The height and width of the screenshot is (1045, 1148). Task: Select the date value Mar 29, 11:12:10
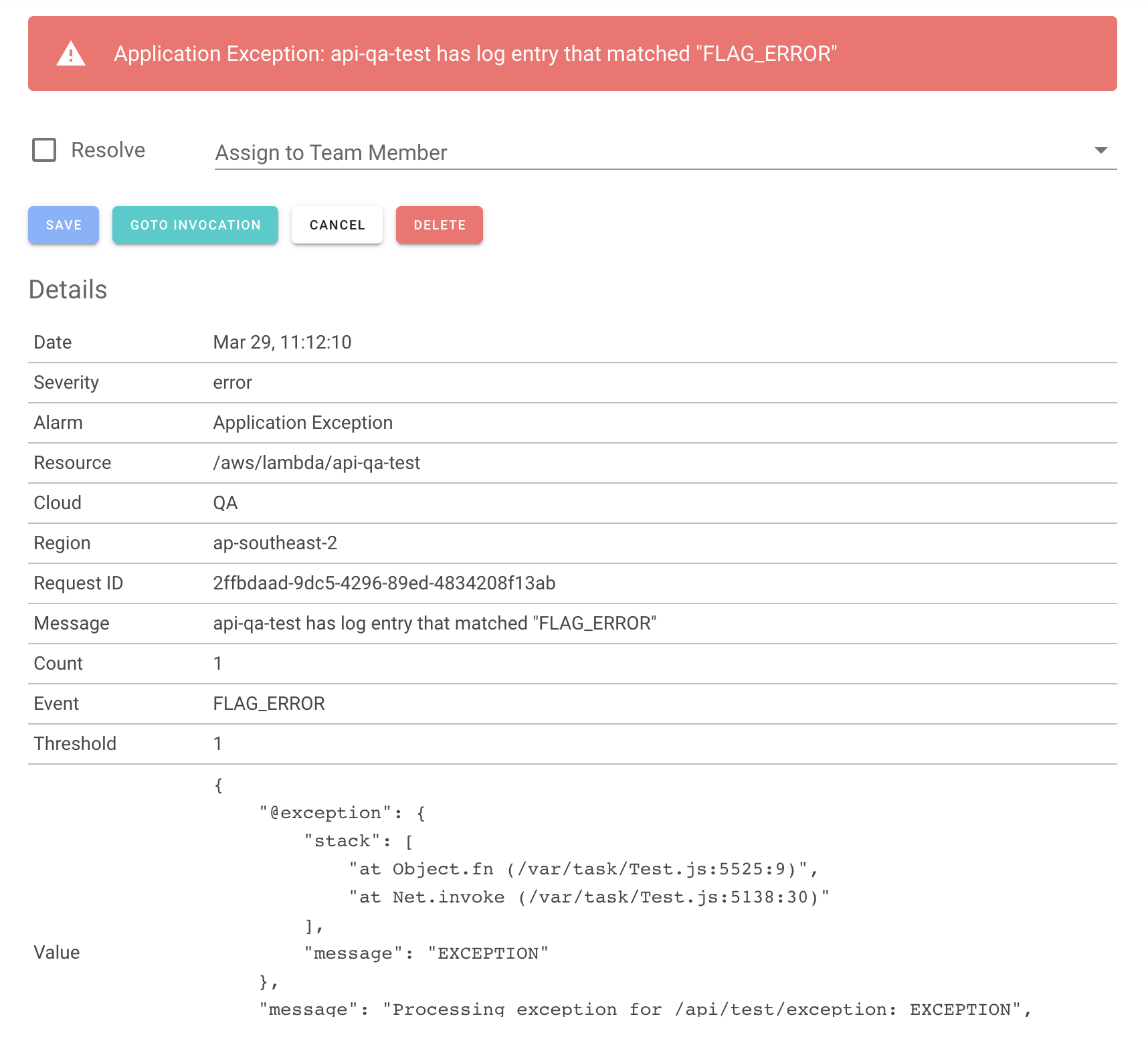[282, 343]
